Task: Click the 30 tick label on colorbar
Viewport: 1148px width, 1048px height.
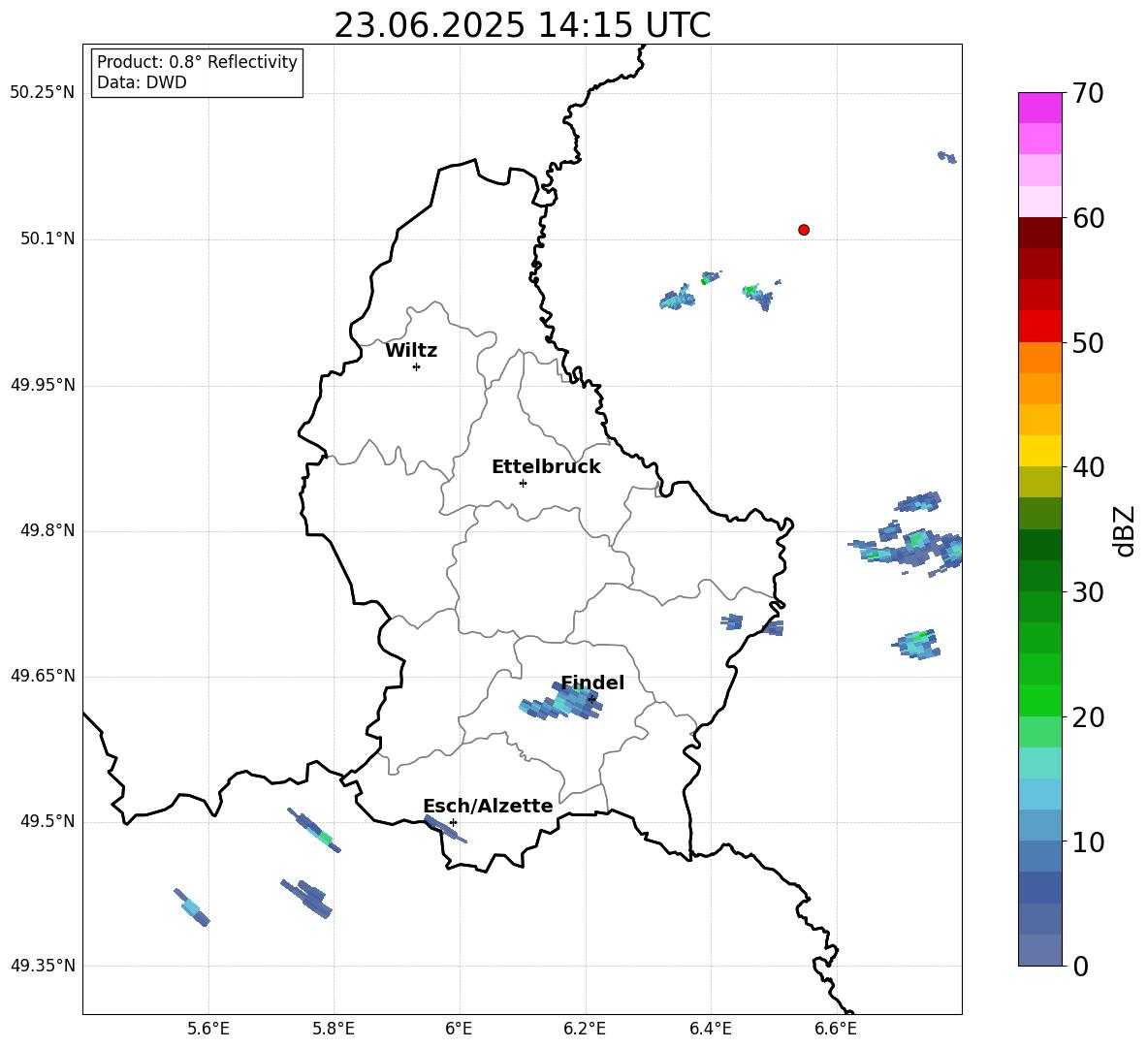Action: [1089, 592]
